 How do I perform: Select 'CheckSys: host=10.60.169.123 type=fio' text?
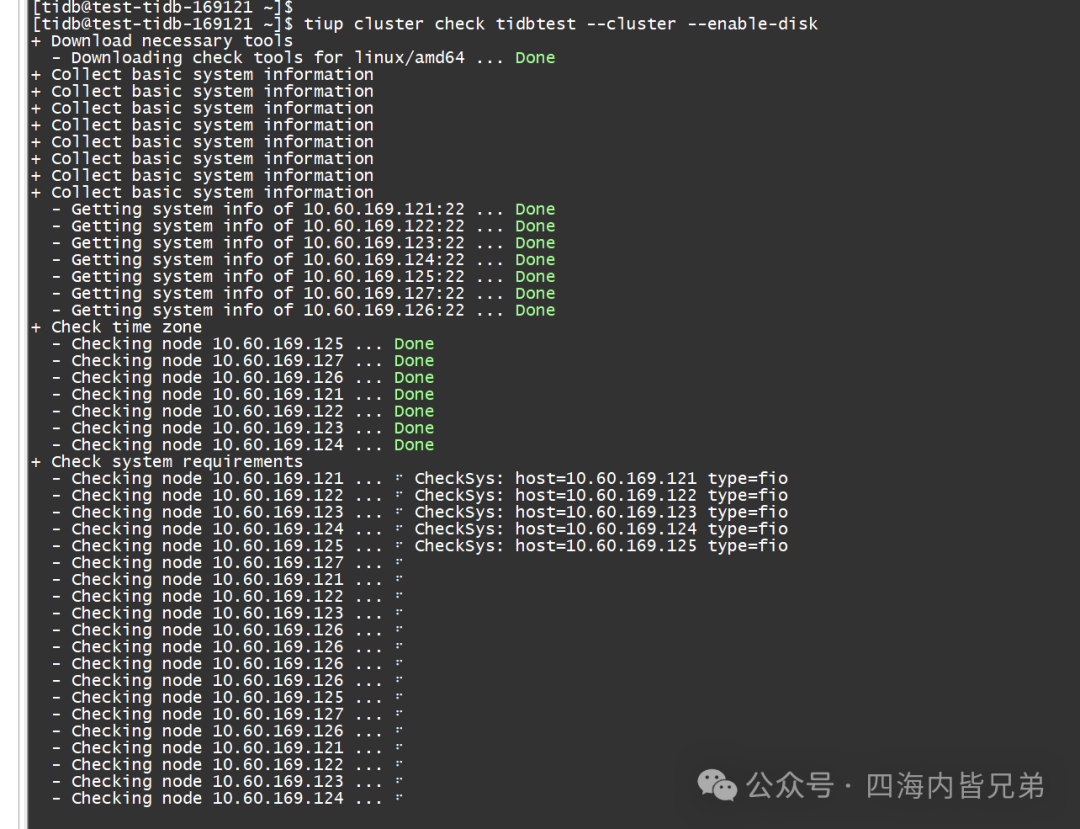[x=601, y=512]
